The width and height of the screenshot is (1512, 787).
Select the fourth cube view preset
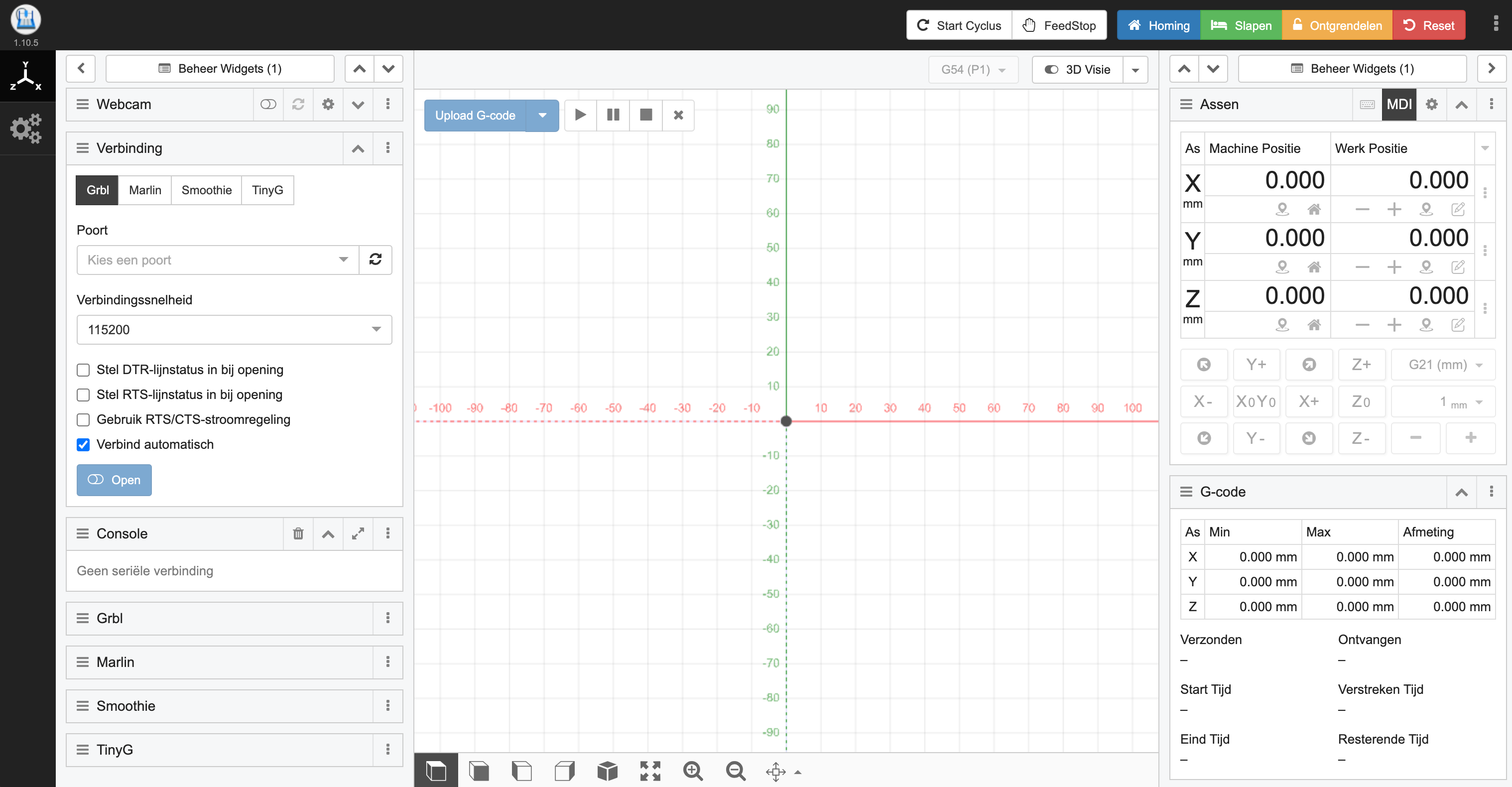click(x=565, y=771)
